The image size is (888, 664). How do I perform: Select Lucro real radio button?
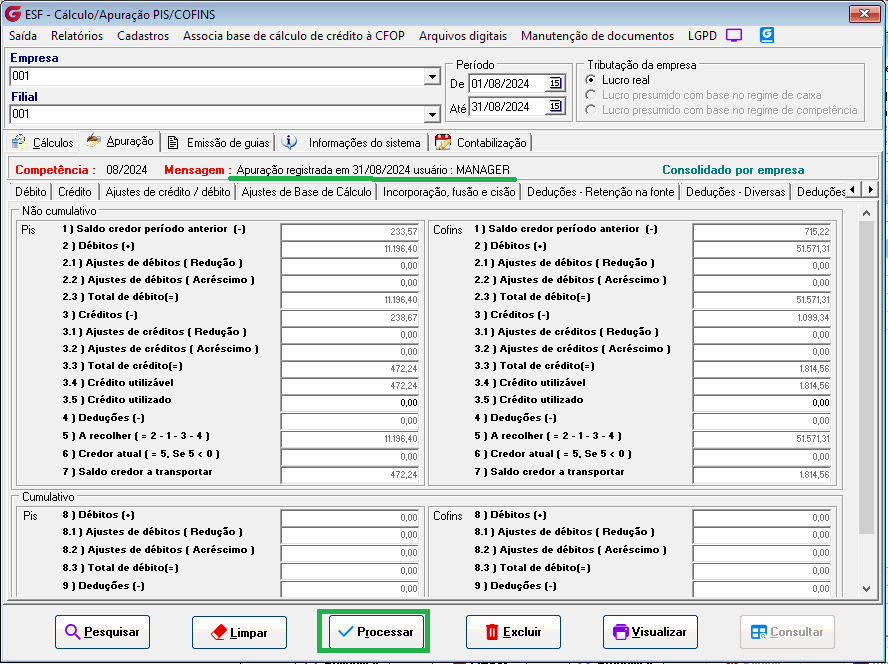pyautogui.click(x=591, y=80)
